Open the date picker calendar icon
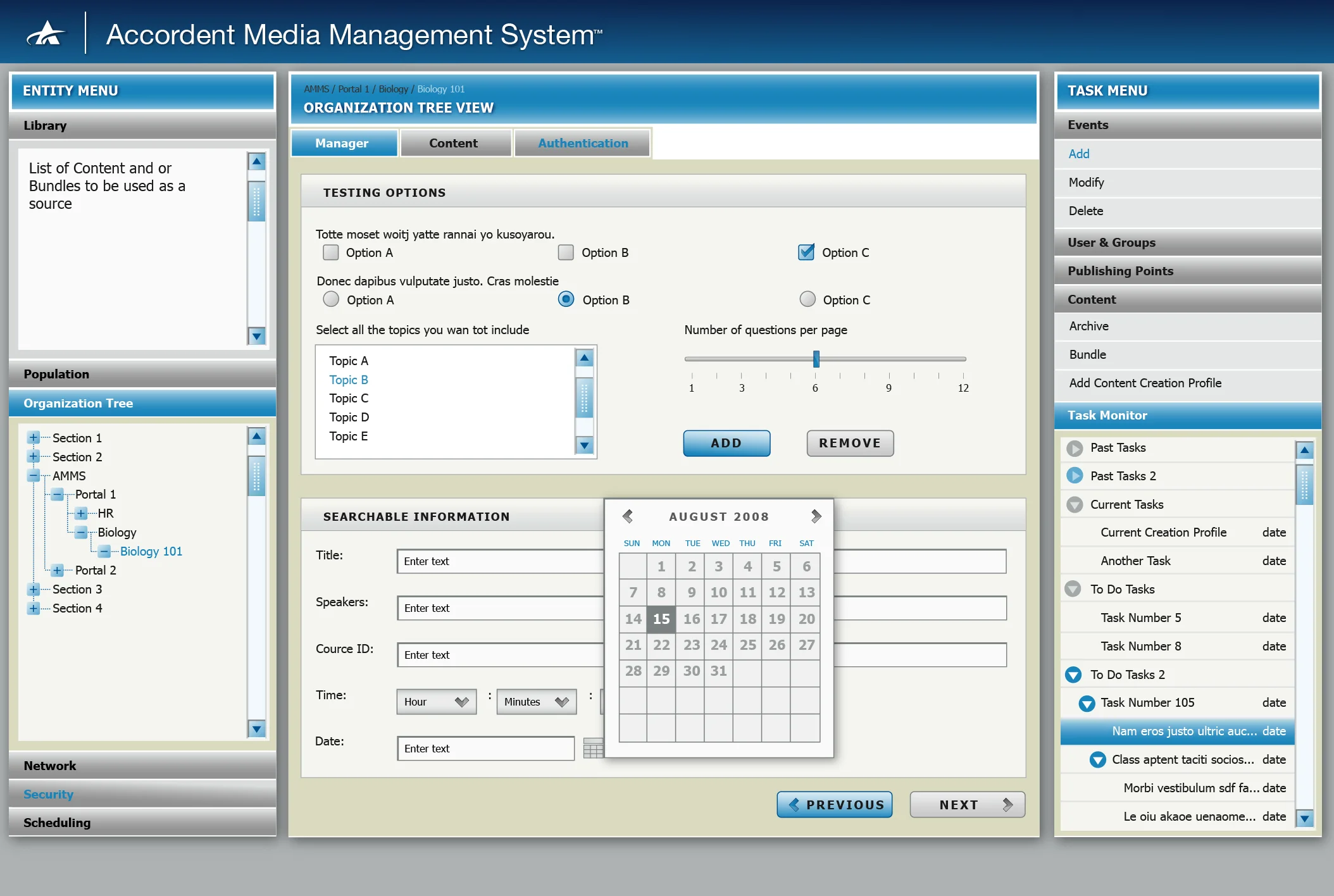1334x896 pixels. (x=592, y=748)
